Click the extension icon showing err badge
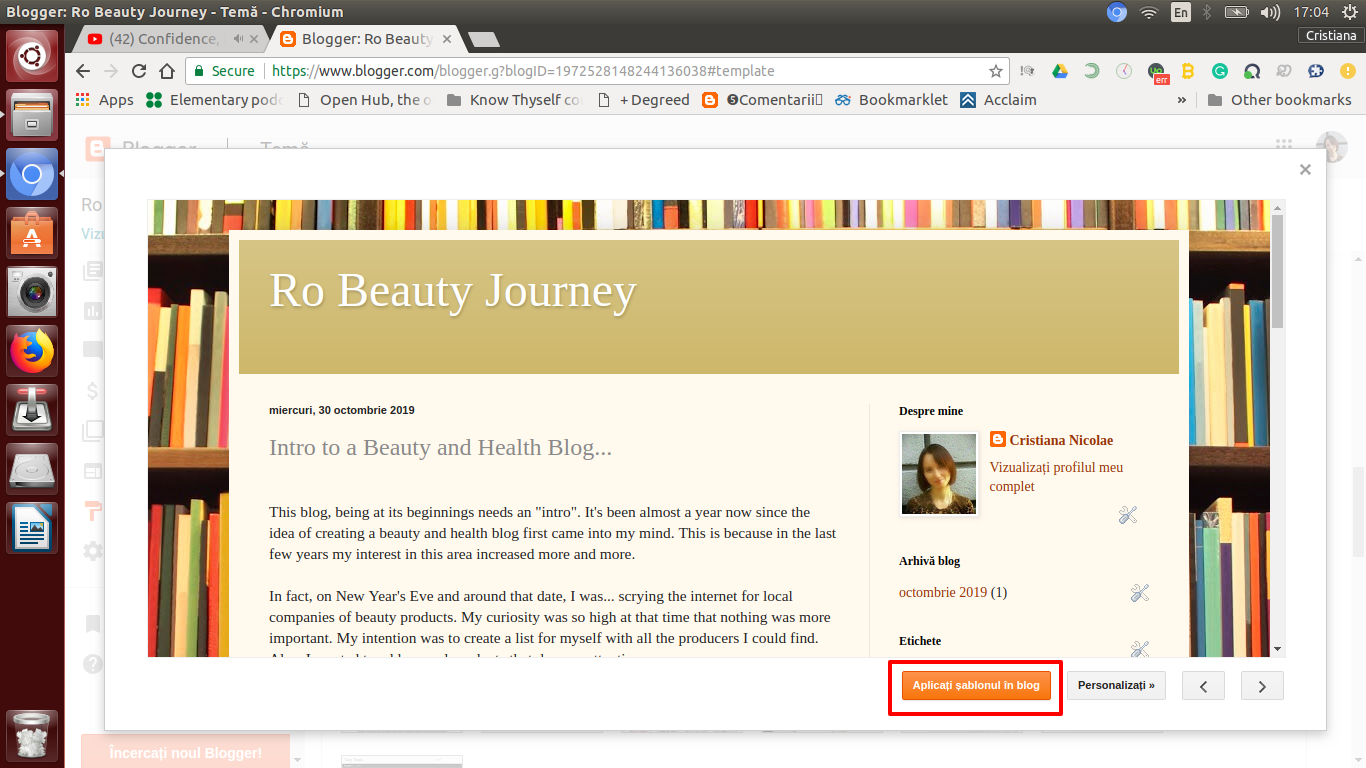1366x768 pixels. pos(1157,72)
